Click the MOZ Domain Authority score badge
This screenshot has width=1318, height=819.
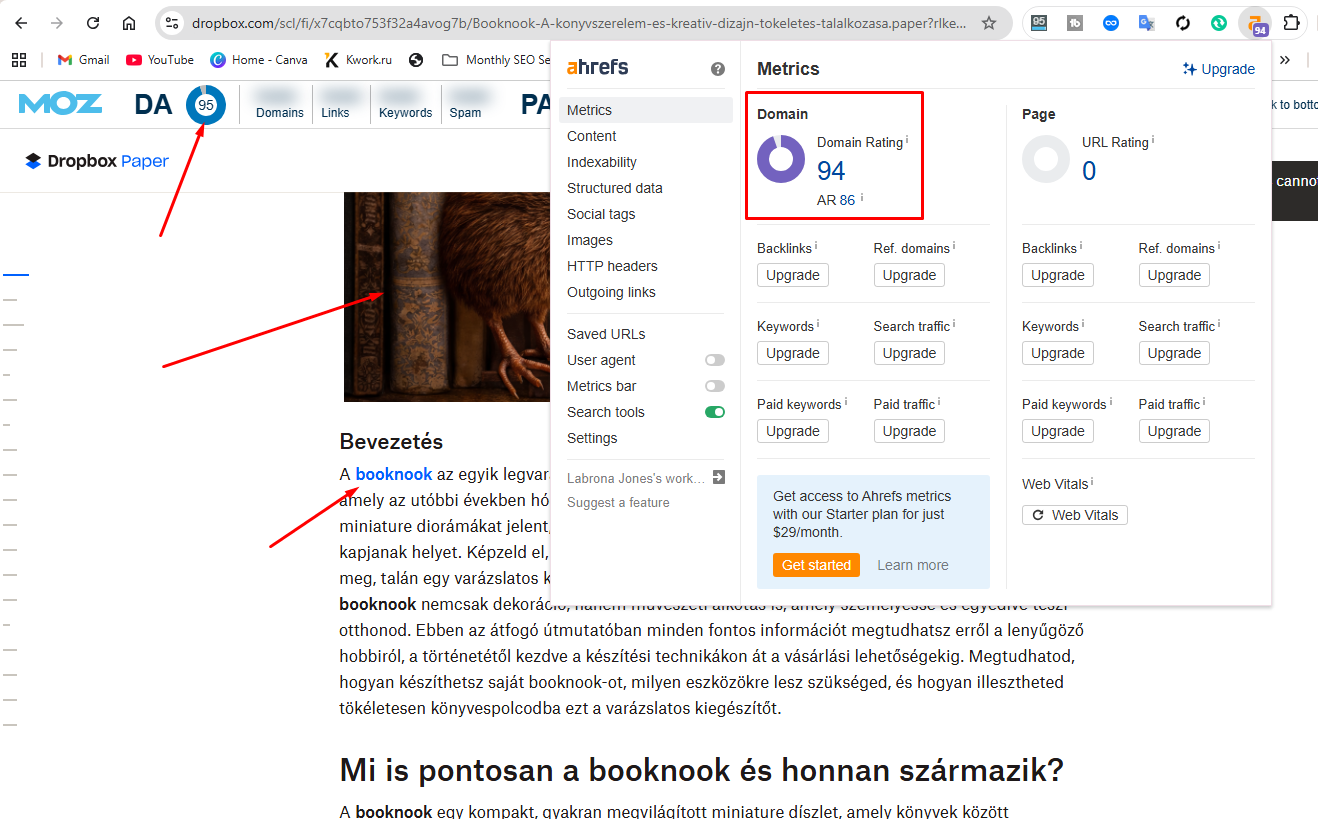206,104
